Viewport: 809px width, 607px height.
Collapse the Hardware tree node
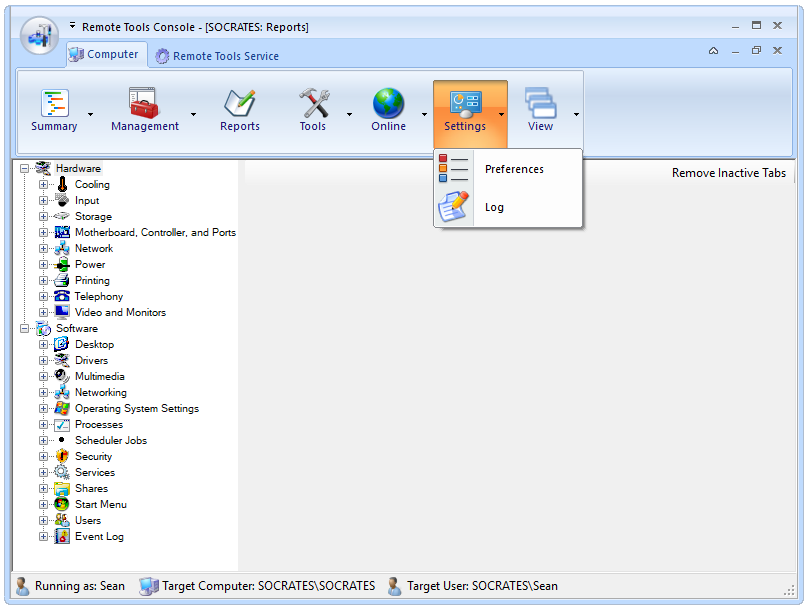[x=24, y=168]
